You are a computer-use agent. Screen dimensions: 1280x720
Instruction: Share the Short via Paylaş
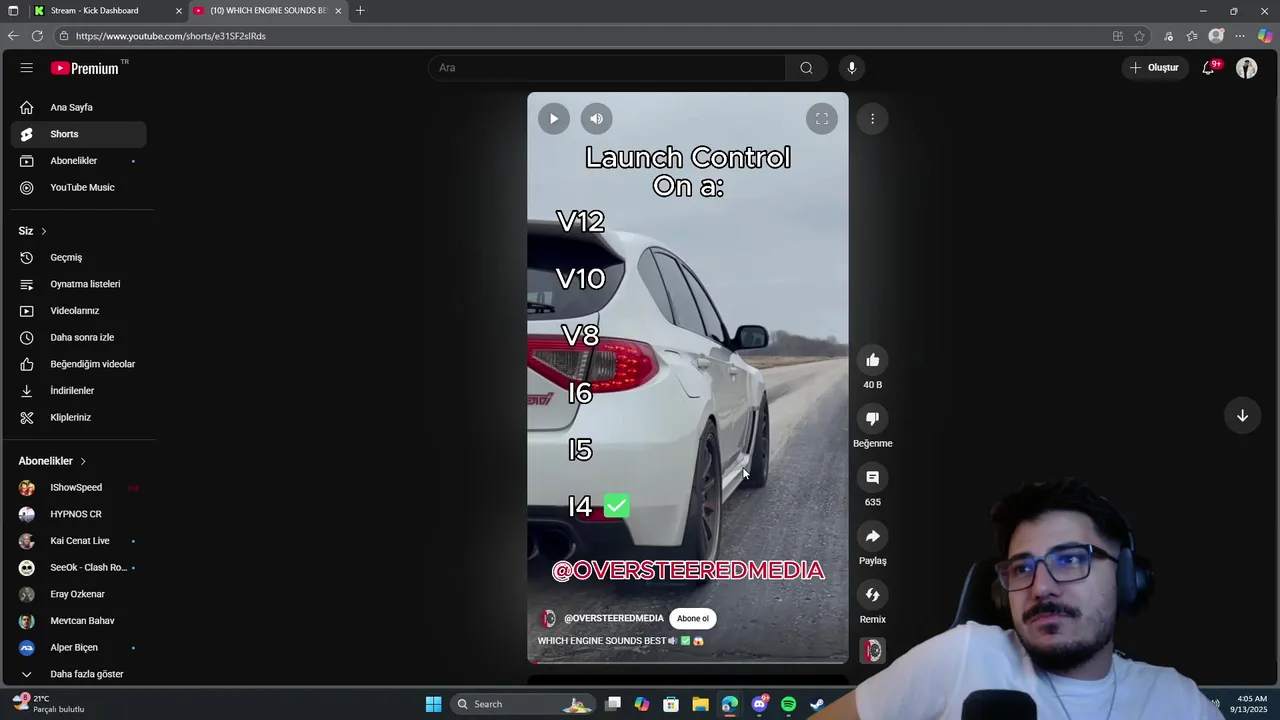873,536
